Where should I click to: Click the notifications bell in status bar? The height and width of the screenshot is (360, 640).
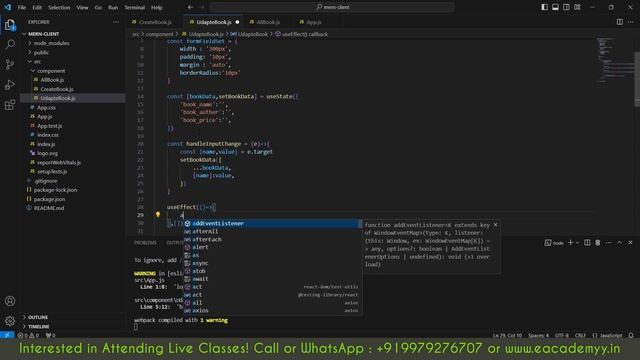point(631,335)
